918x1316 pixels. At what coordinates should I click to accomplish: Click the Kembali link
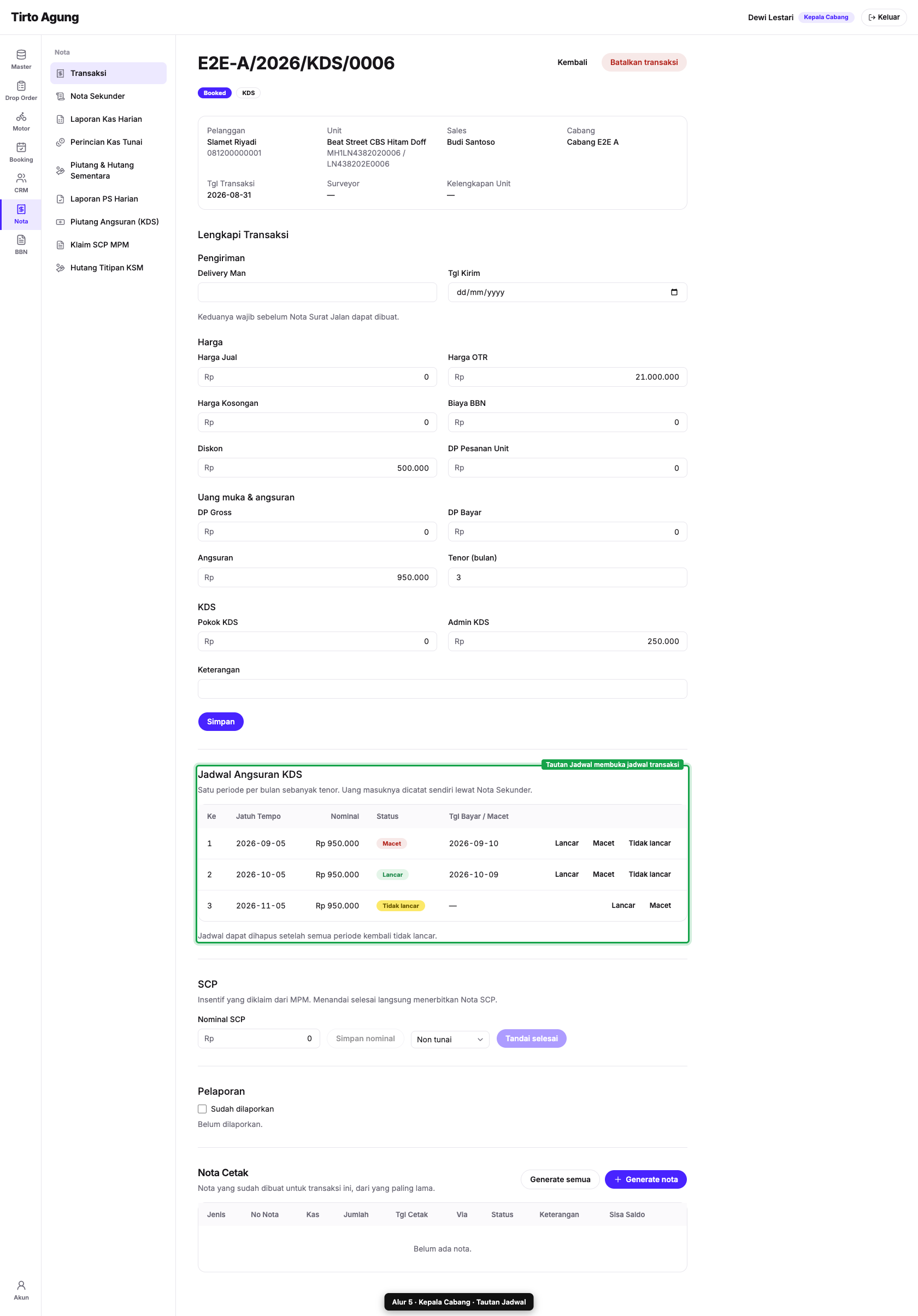point(572,62)
